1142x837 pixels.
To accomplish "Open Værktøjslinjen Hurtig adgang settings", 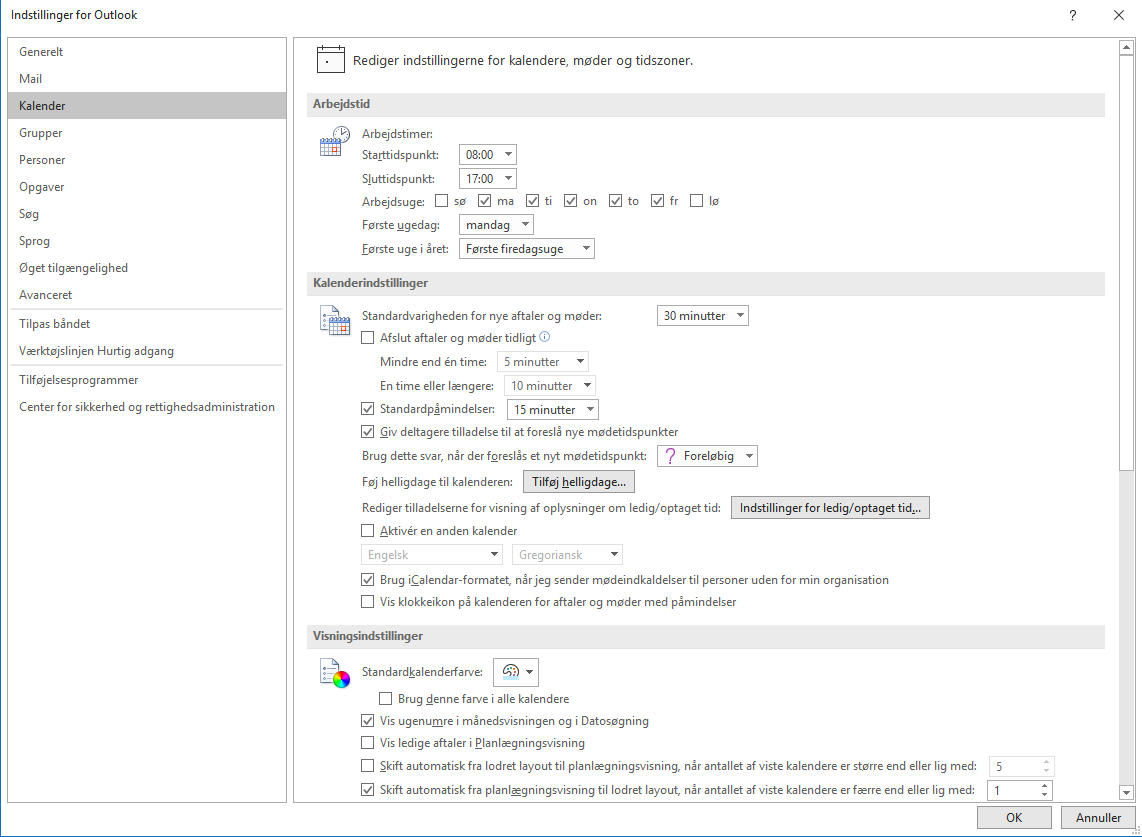I will pos(146,350).
